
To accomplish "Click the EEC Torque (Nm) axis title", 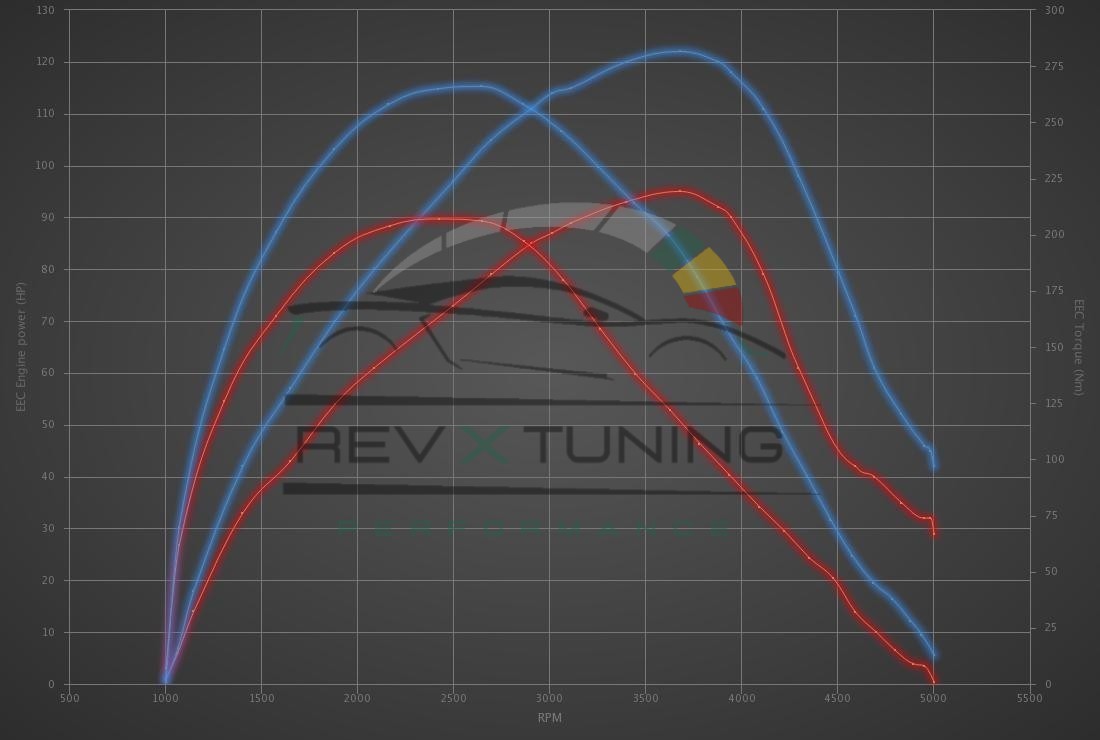I will tap(1079, 347).
